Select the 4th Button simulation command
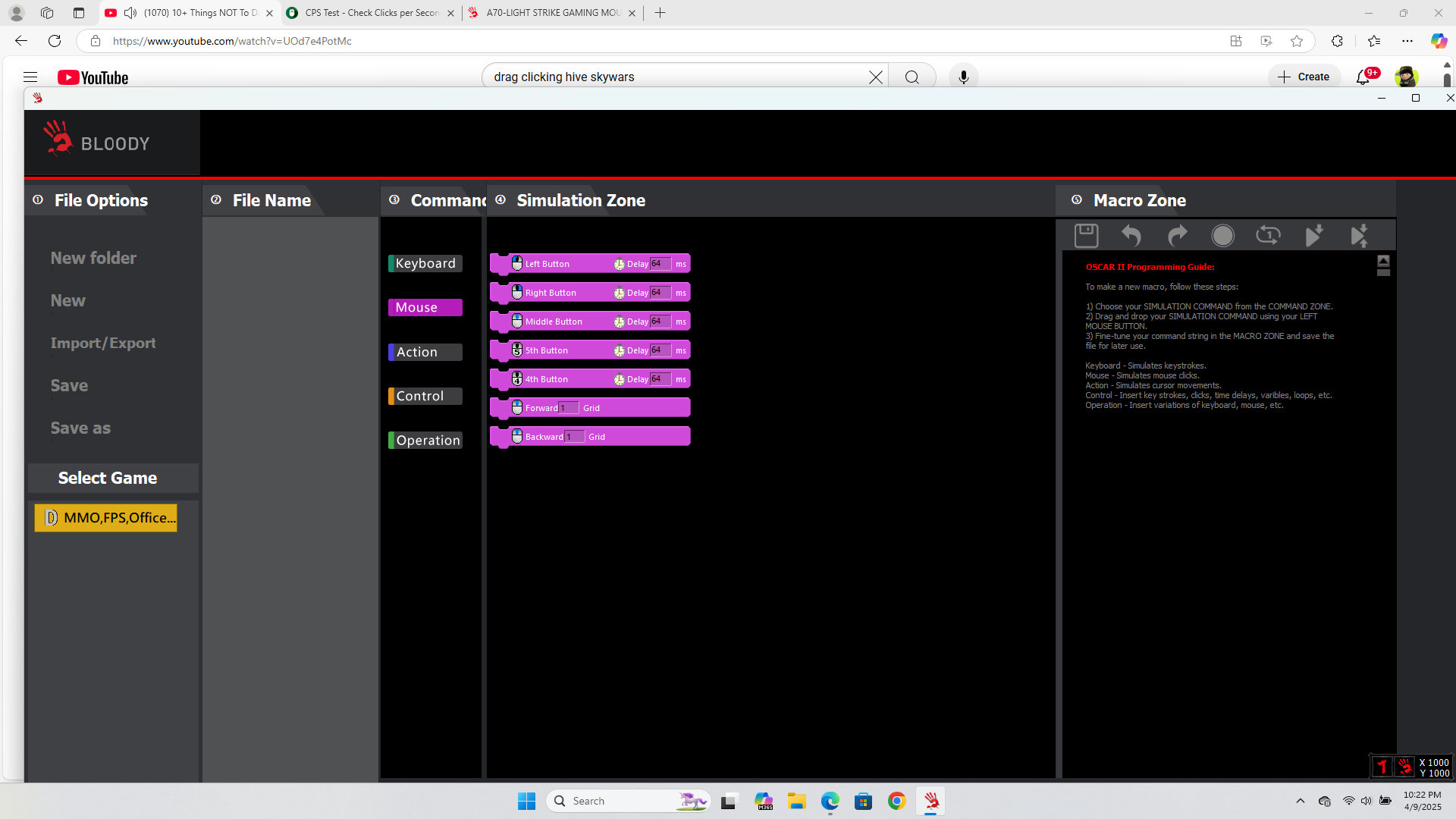 [x=590, y=379]
